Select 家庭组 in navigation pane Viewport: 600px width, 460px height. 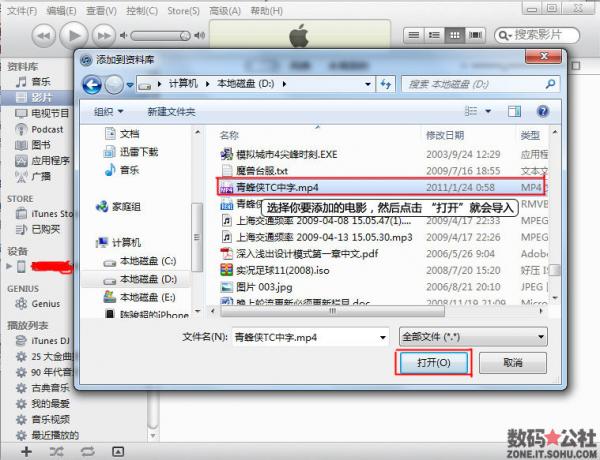point(118,207)
